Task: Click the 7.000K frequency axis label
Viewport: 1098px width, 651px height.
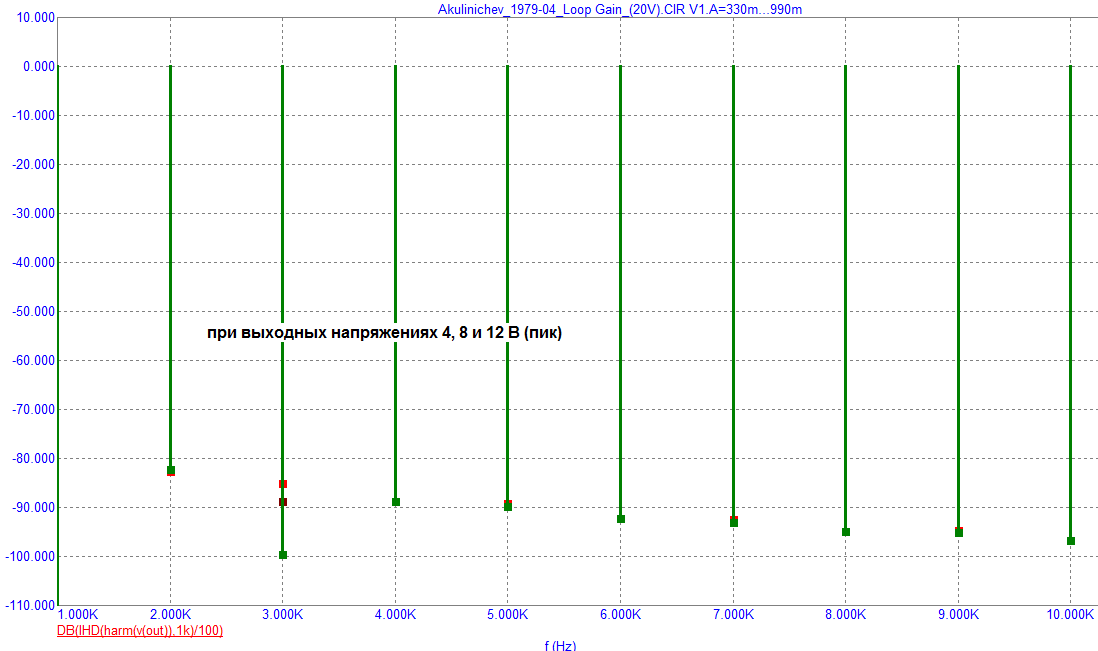Action: pyautogui.click(x=733, y=615)
